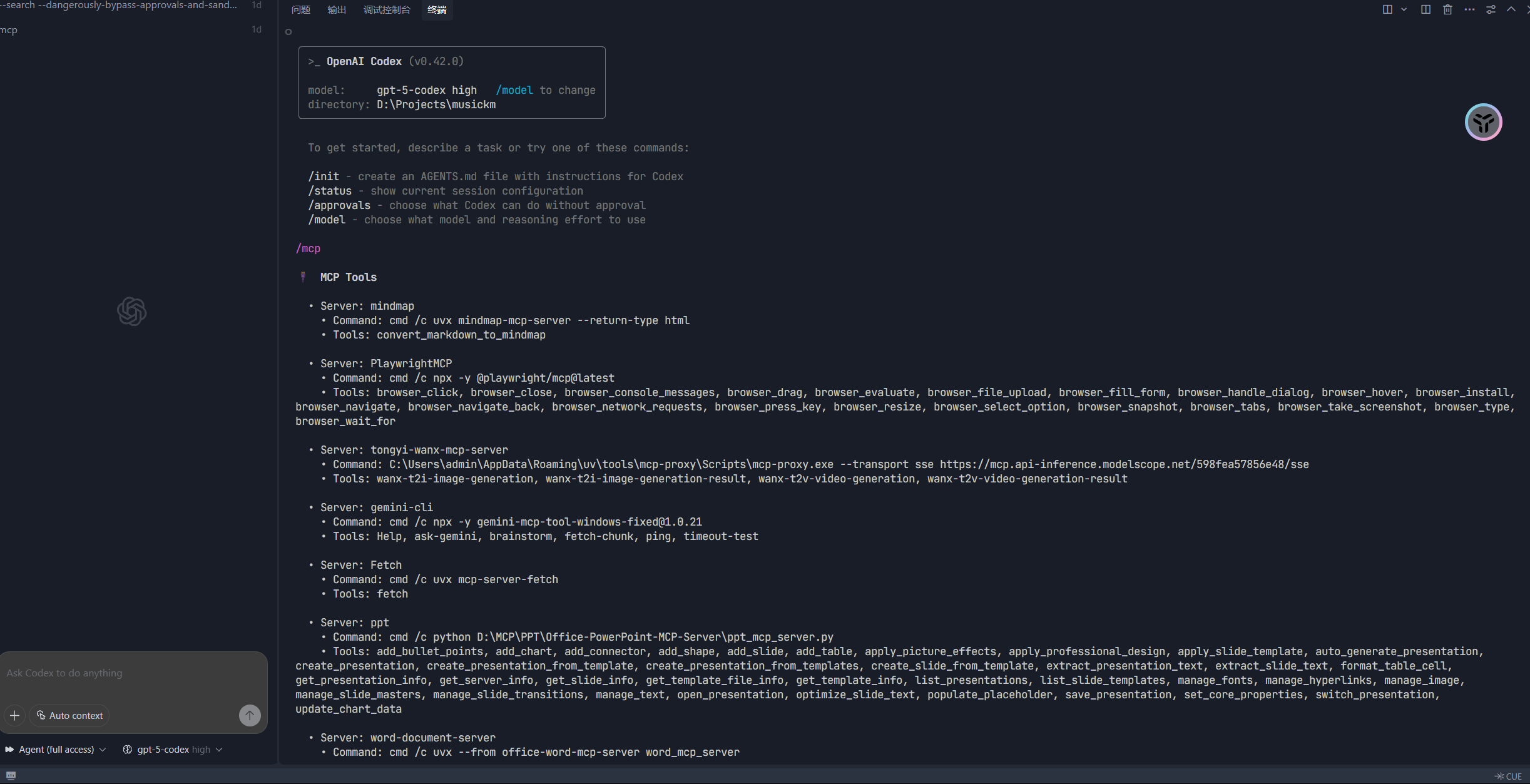Switch to the 输出 tab
The width and height of the screenshot is (1530, 784).
coord(337,10)
